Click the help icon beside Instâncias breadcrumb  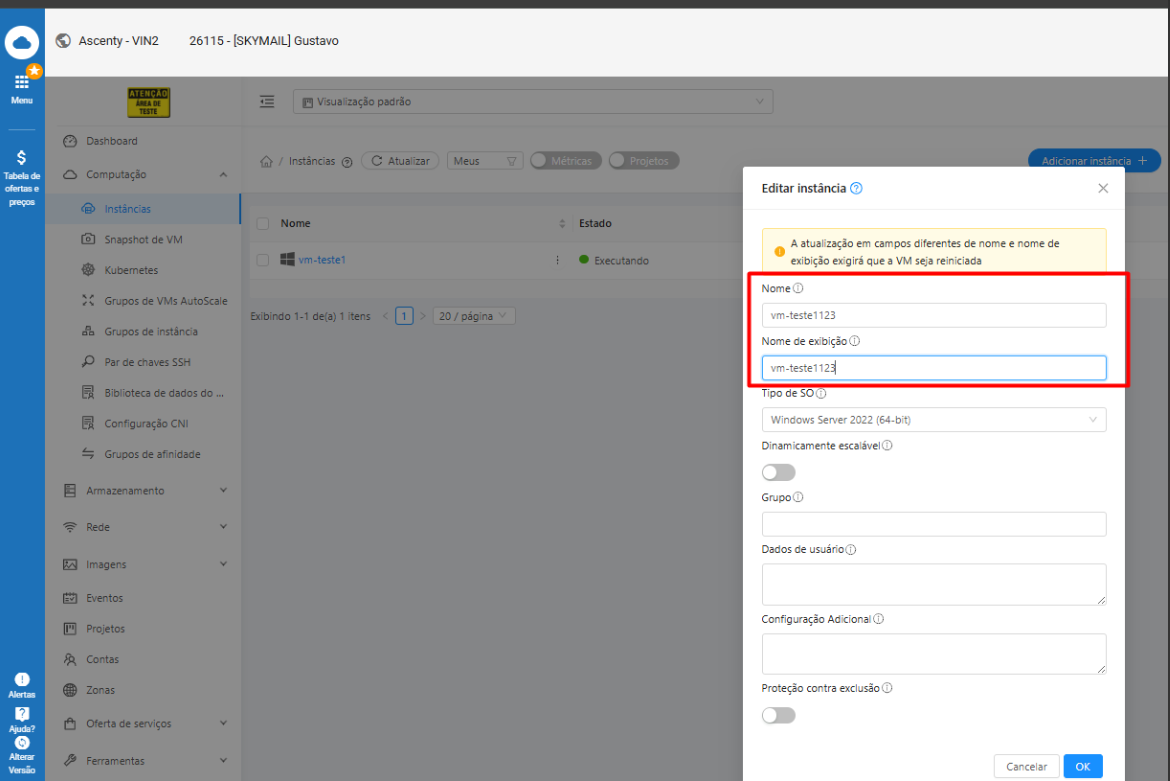tap(347, 162)
